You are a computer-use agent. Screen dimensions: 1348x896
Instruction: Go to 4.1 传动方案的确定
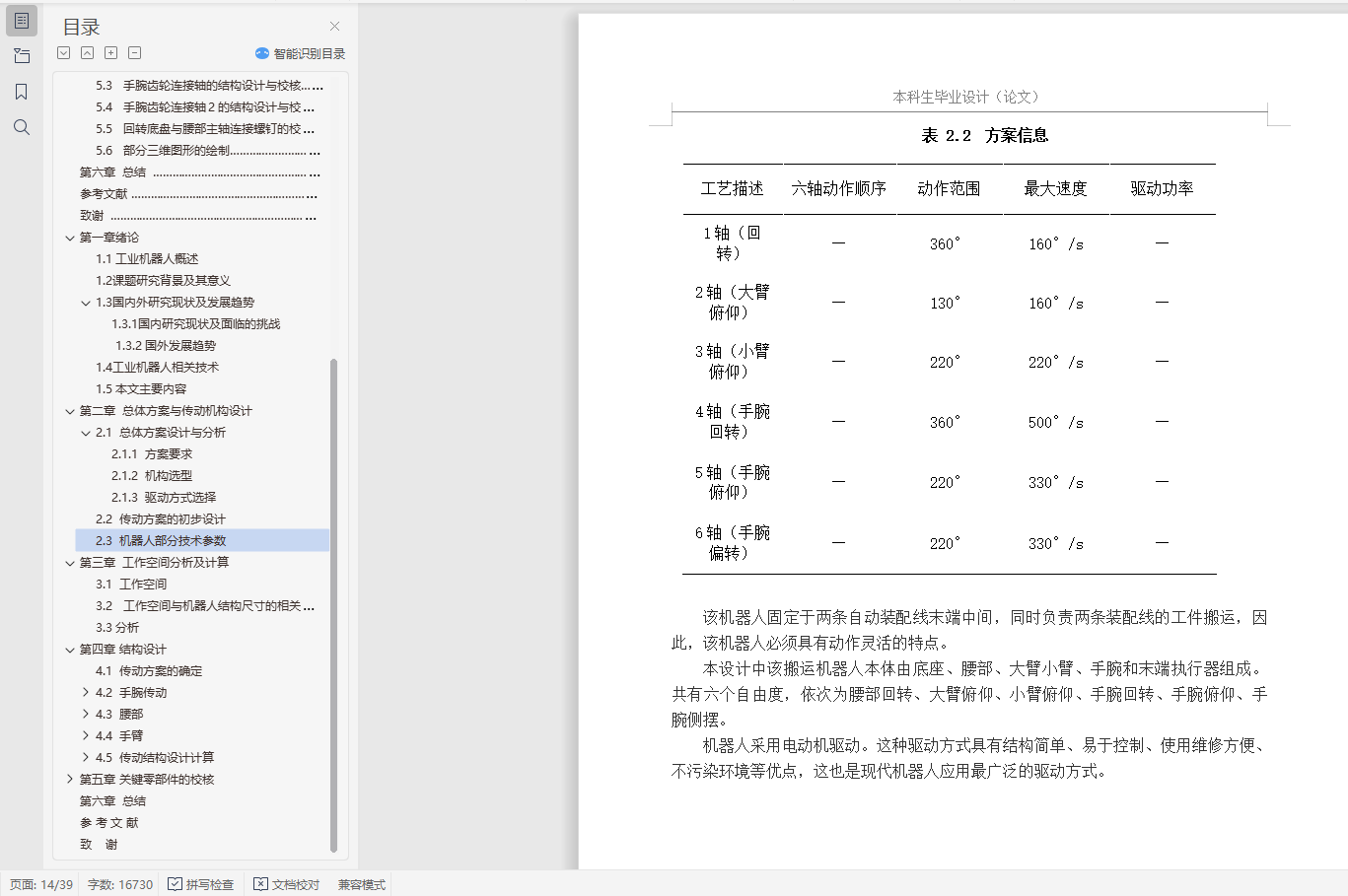pos(149,671)
